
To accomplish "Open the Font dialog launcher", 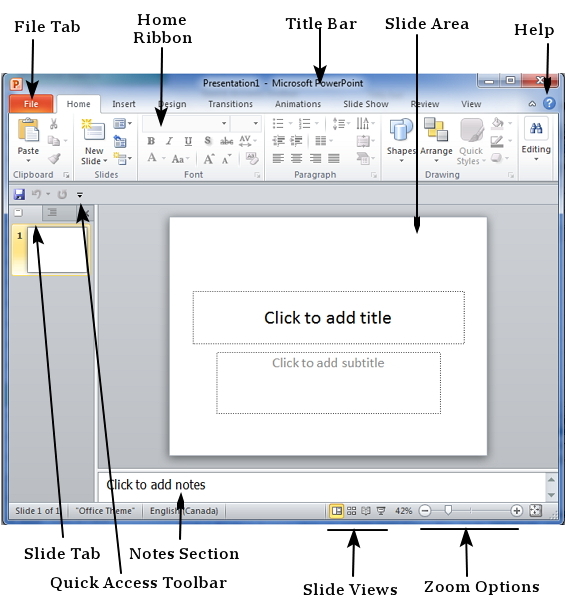I will click(257, 175).
